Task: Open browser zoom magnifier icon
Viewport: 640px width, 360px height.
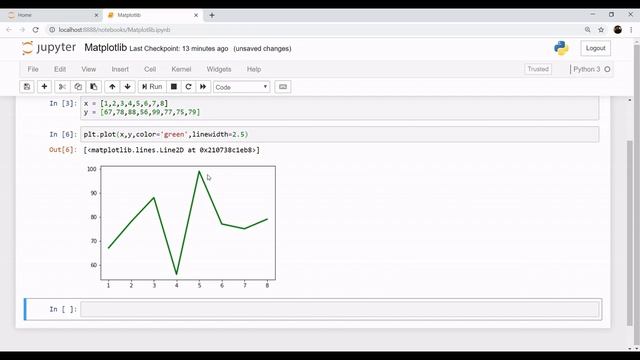Action: click(587, 30)
